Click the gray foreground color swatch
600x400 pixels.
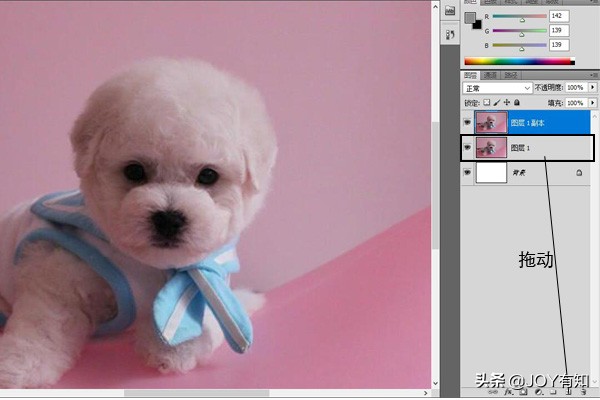click(x=470, y=18)
